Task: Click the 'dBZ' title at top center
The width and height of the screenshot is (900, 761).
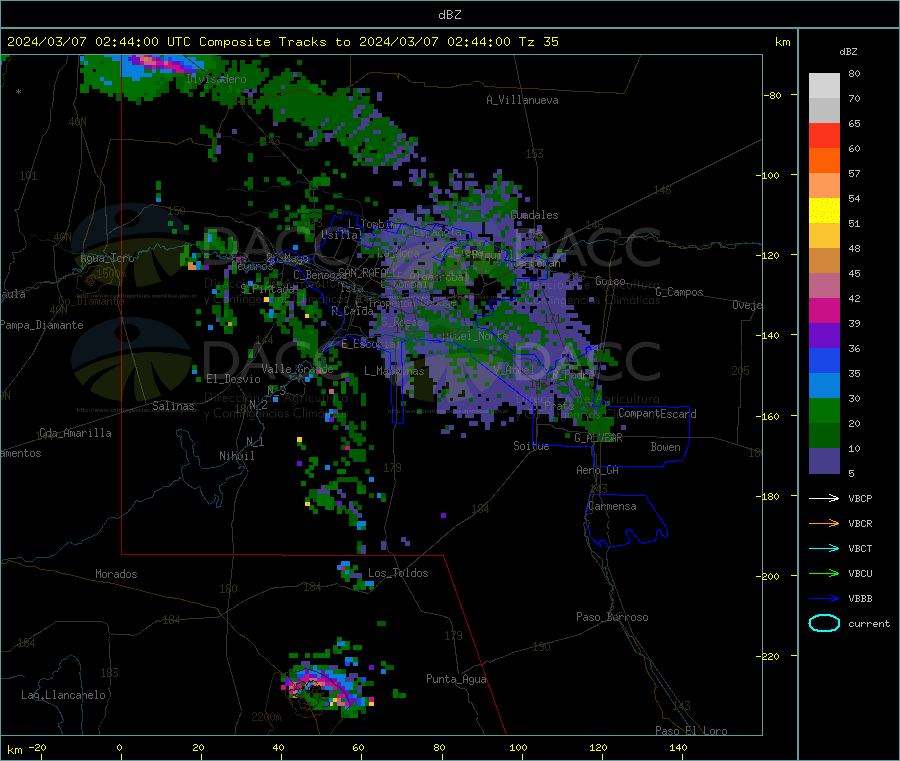Action: [x=449, y=15]
